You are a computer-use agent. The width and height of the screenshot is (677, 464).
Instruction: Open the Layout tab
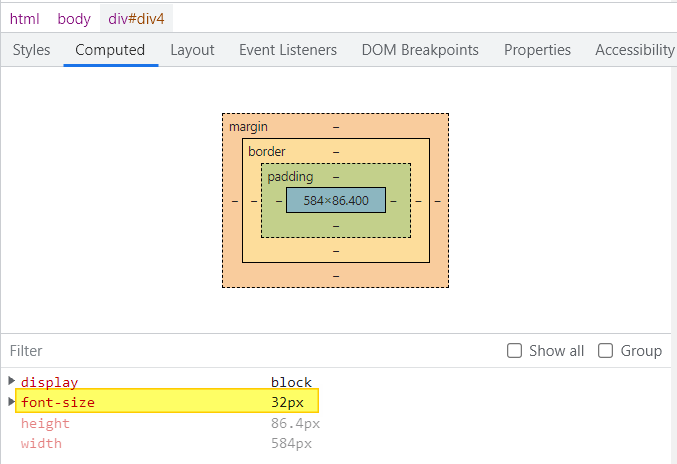point(193,50)
